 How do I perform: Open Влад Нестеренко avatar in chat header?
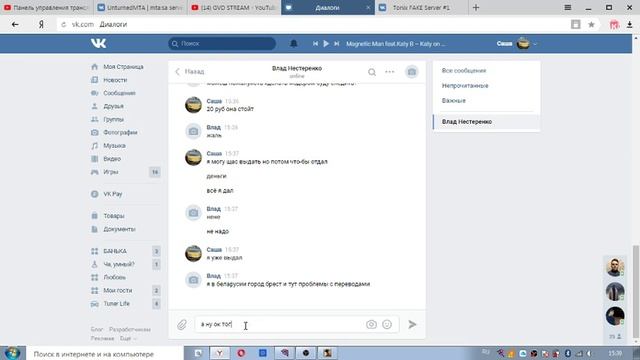pyautogui.click(x=411, y=72)
